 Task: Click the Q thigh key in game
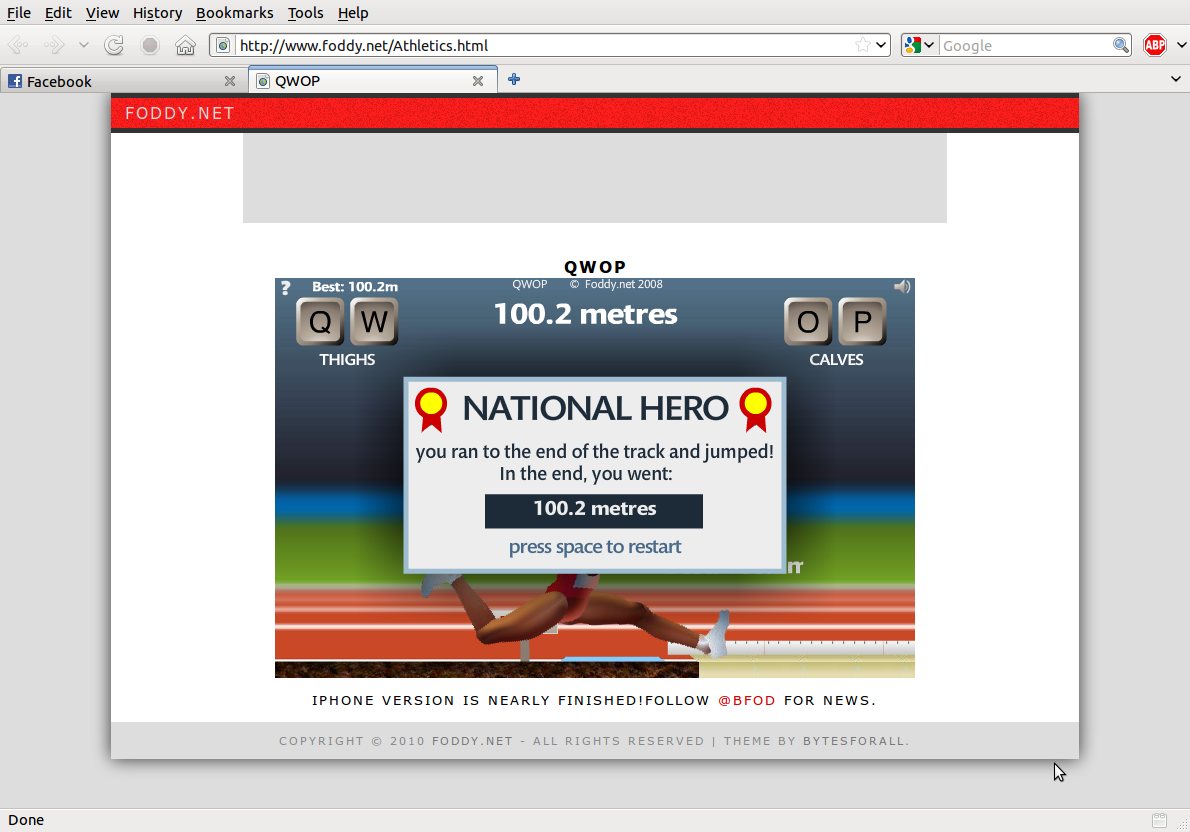[320, 322]
